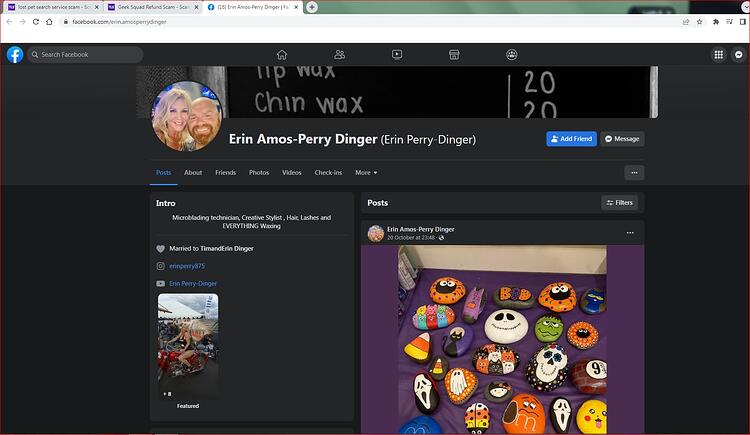Open the Marketplace storefront icon
This screenshot has width=750, height=435.
point(454,55)
